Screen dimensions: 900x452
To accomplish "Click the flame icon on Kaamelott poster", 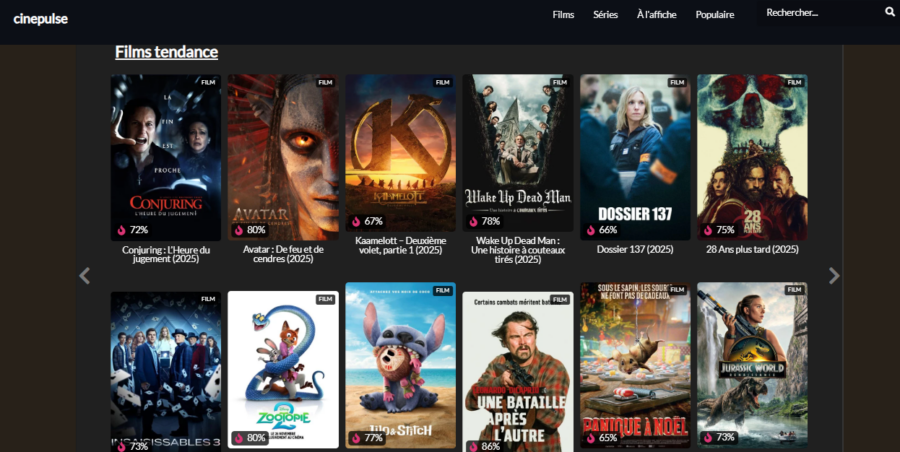I will [356, 222].
